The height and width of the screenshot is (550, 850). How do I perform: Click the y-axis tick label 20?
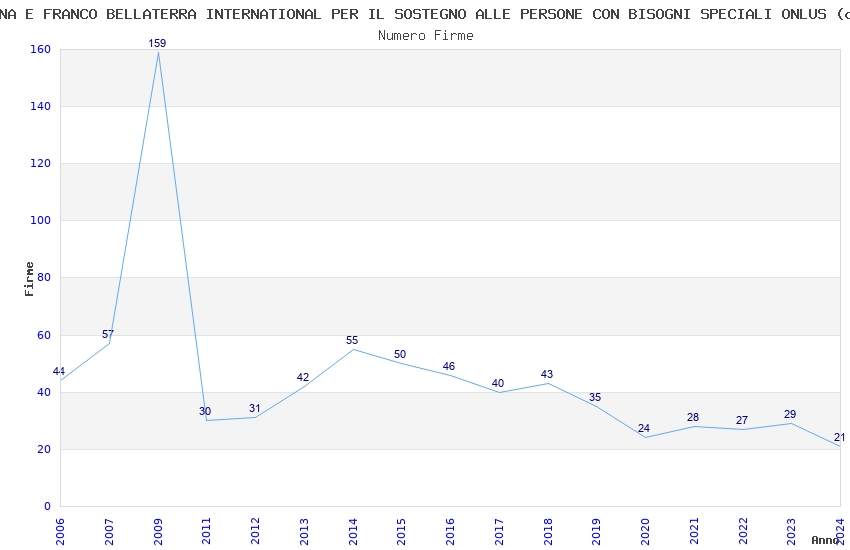(x=43, y=449)
